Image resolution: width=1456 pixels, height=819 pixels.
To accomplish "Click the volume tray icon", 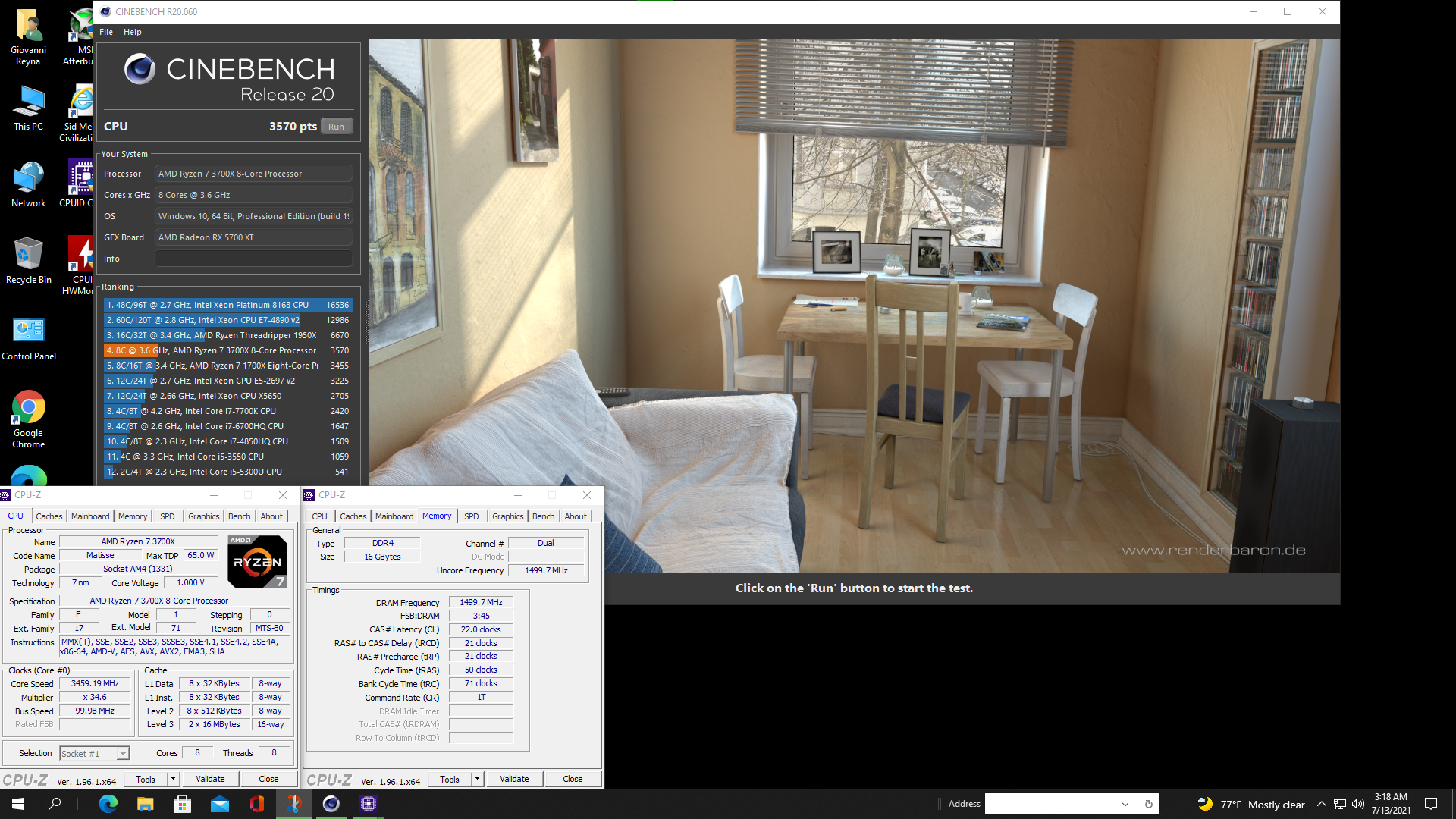I will (1358, 804).
